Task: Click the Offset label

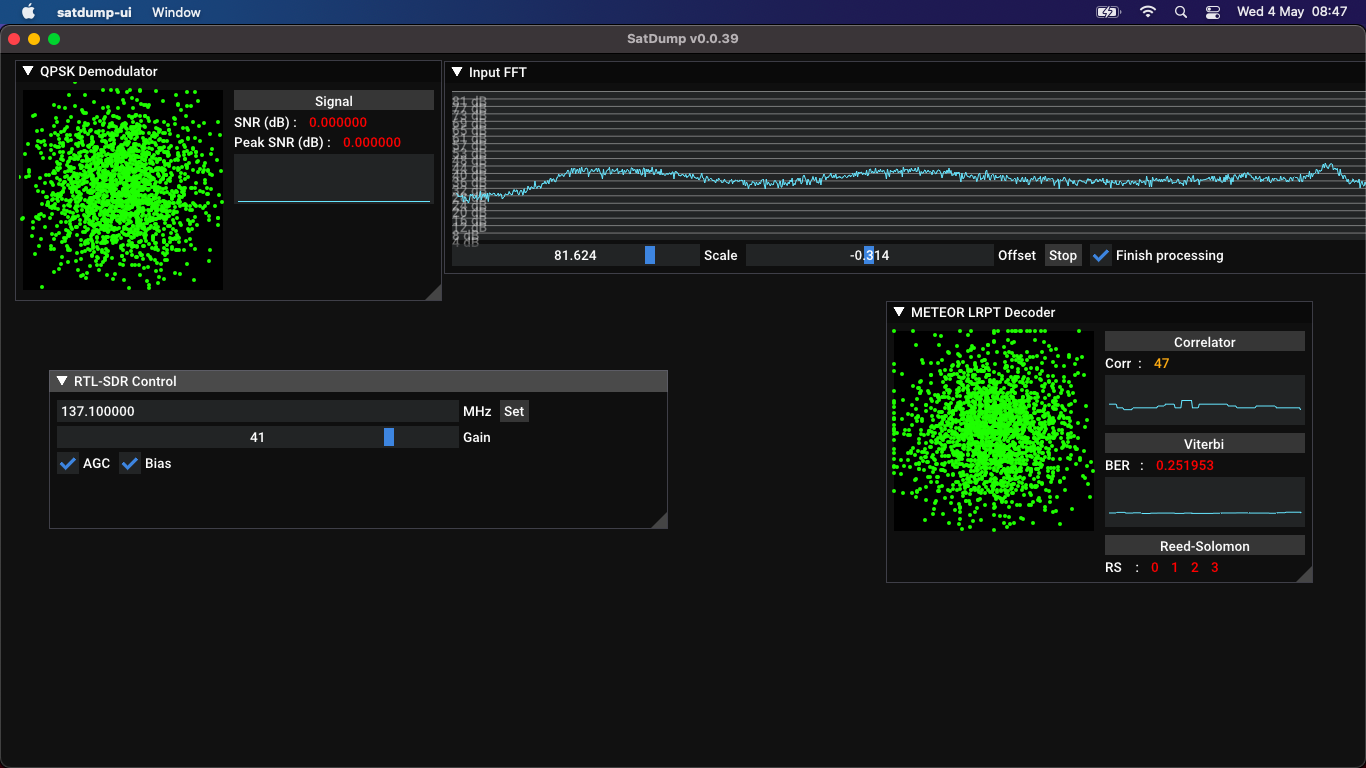Action: click(x=1017, y=255)
